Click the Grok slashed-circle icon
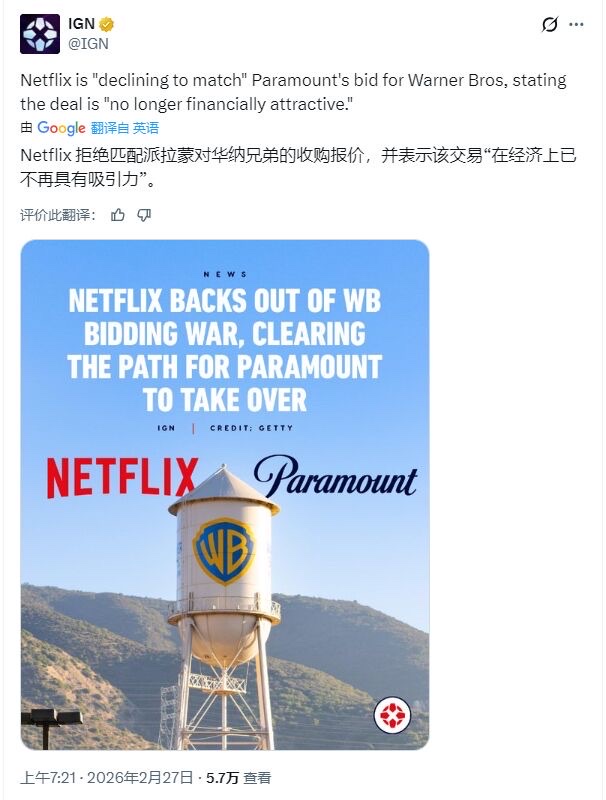The height and width of the screenshot is (800, 606). pos(549,24)
